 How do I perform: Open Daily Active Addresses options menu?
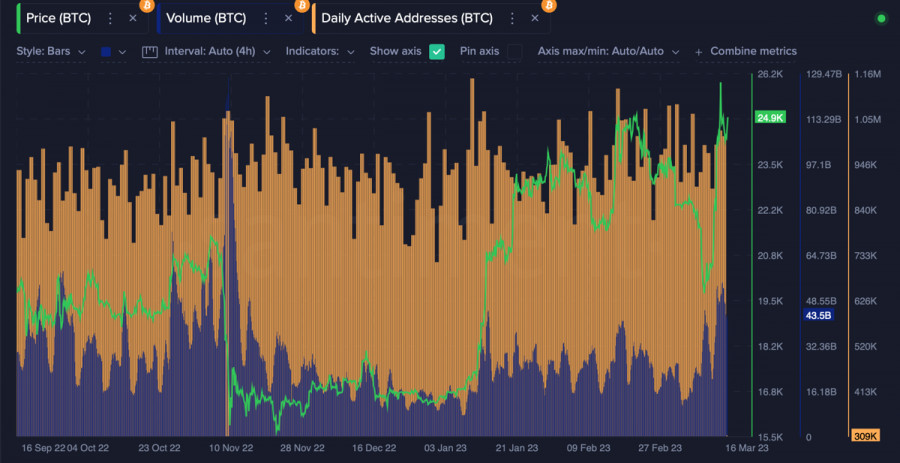[510, 19]
